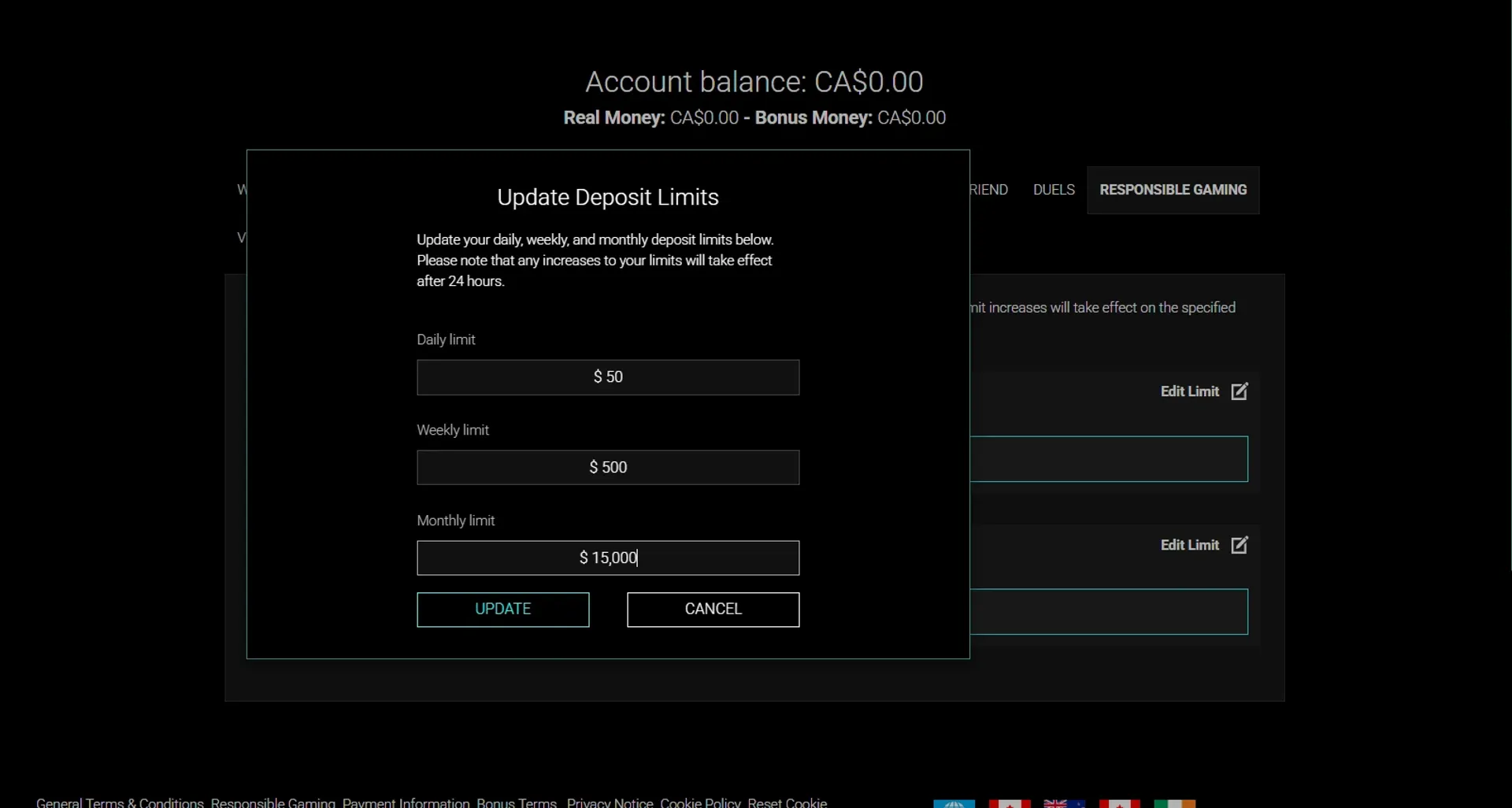
Task: Open General Terms & Conditions footer link
Action: [120, 802]
